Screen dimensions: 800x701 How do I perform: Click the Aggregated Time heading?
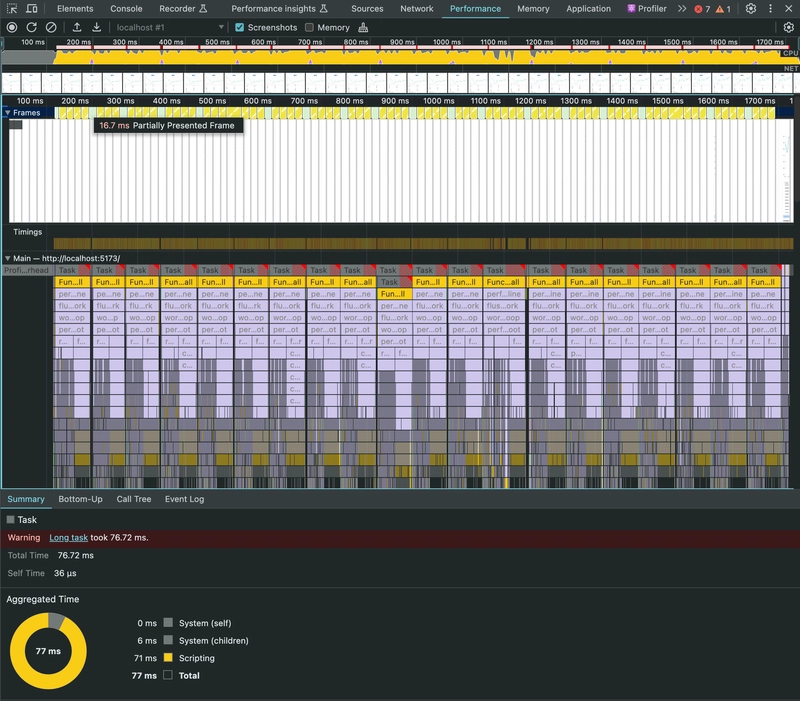(43, 599)
